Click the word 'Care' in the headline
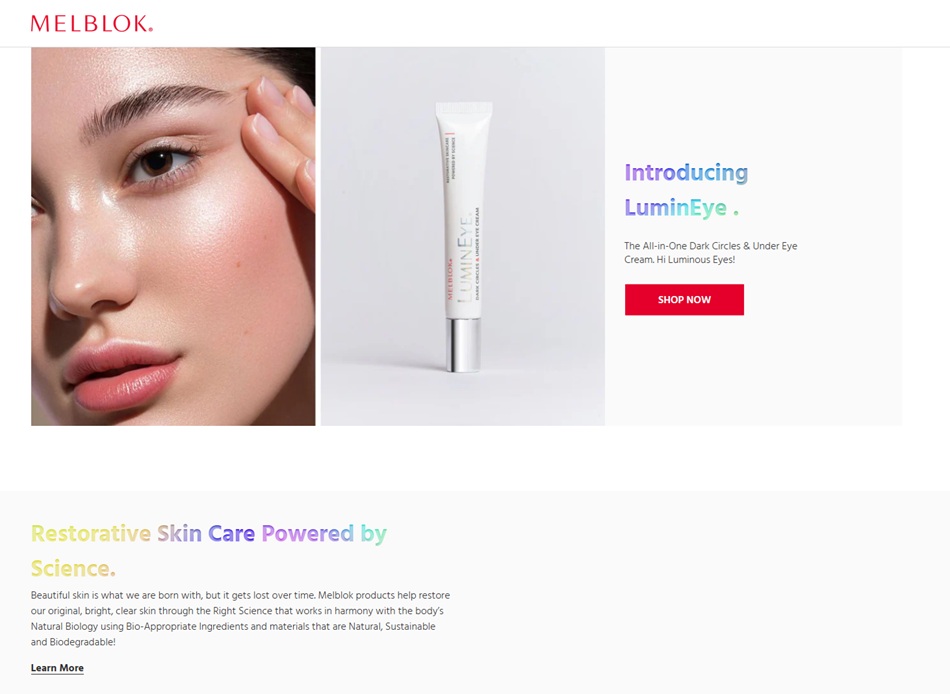 231,534
